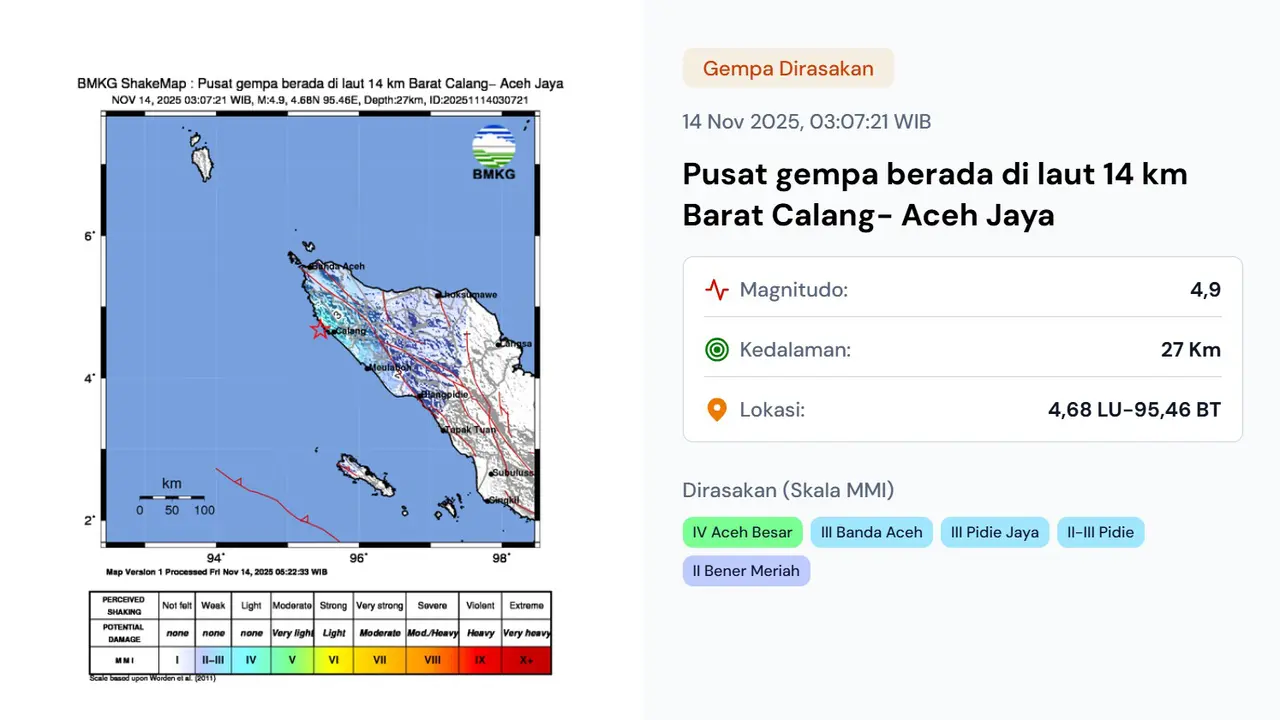Click the km scale bar on map
The width and height of the screenshot is (1280, 720).
pyautogui.click(x=172, y=497)
